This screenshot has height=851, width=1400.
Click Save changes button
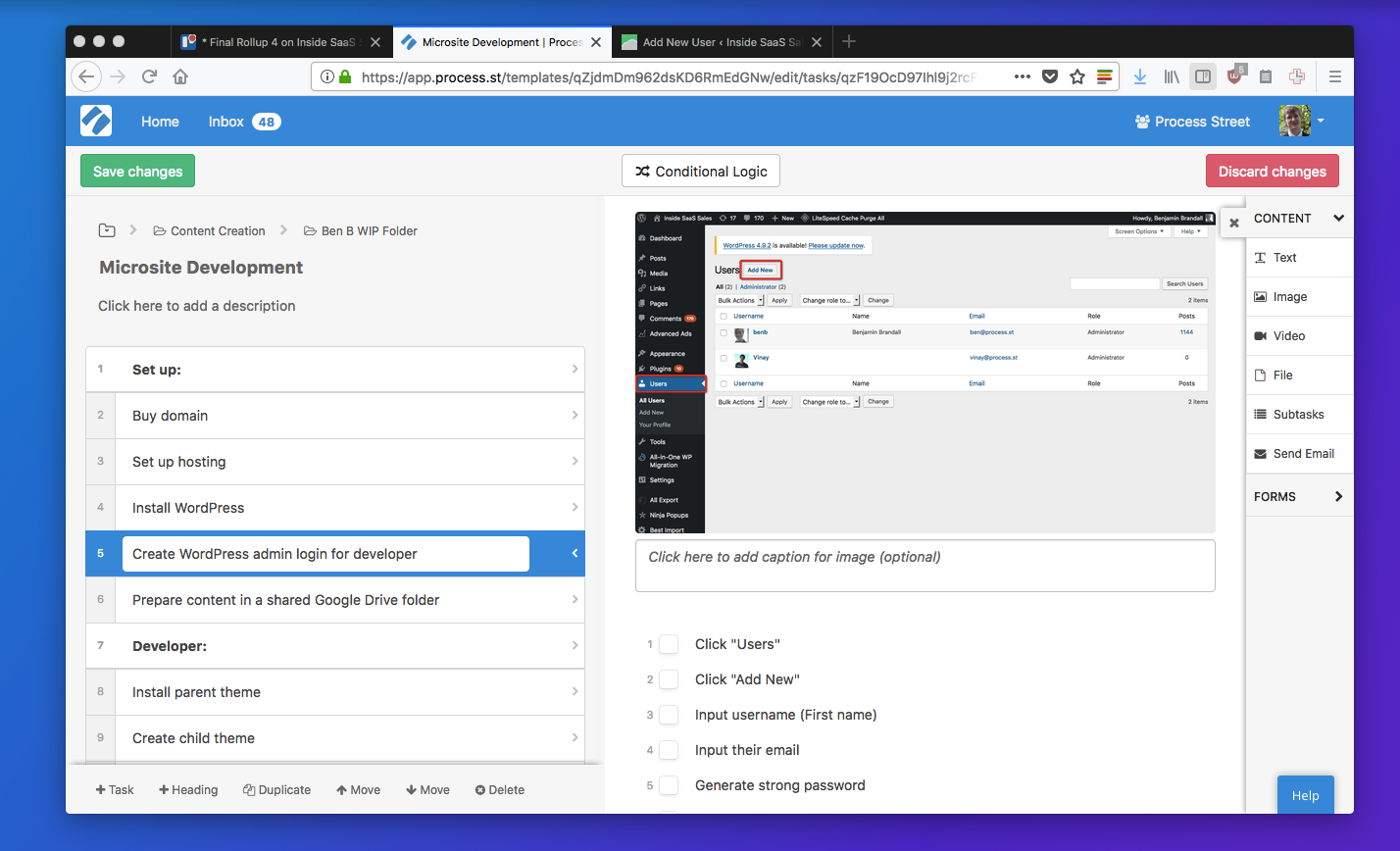coord(138,171)
